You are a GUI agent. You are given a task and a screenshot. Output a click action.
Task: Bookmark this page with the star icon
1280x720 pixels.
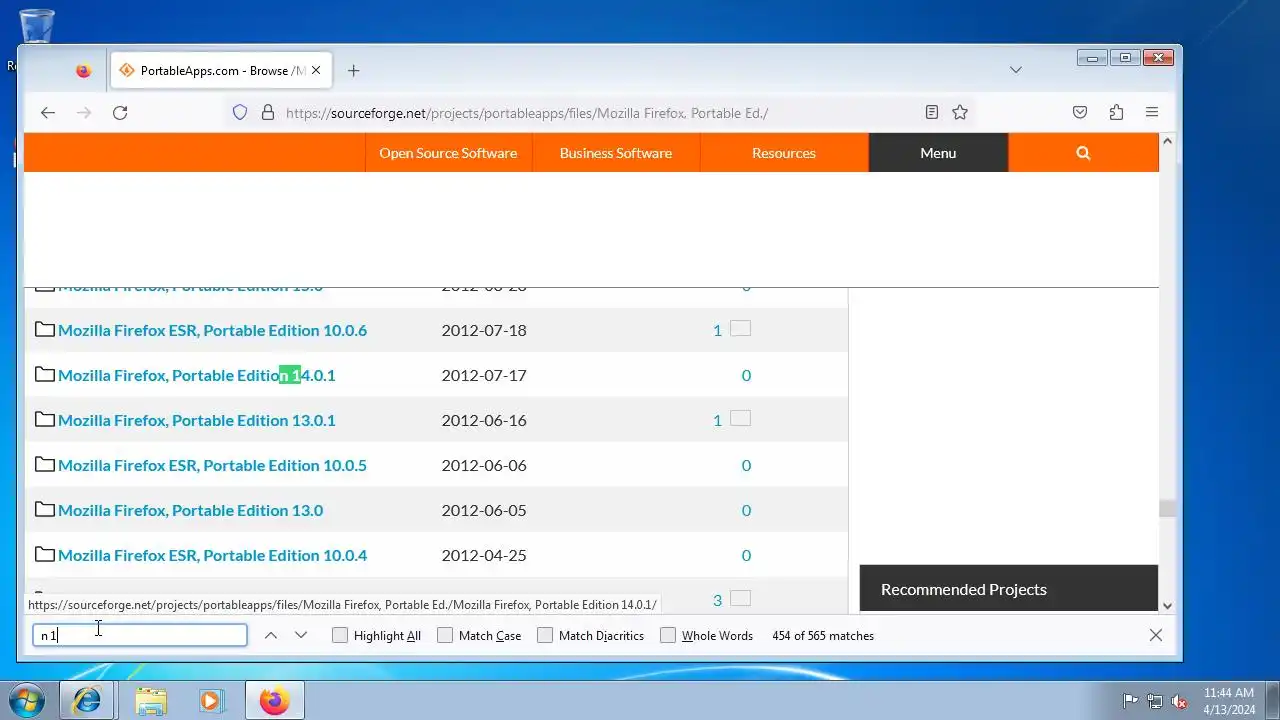click(960, 113)
